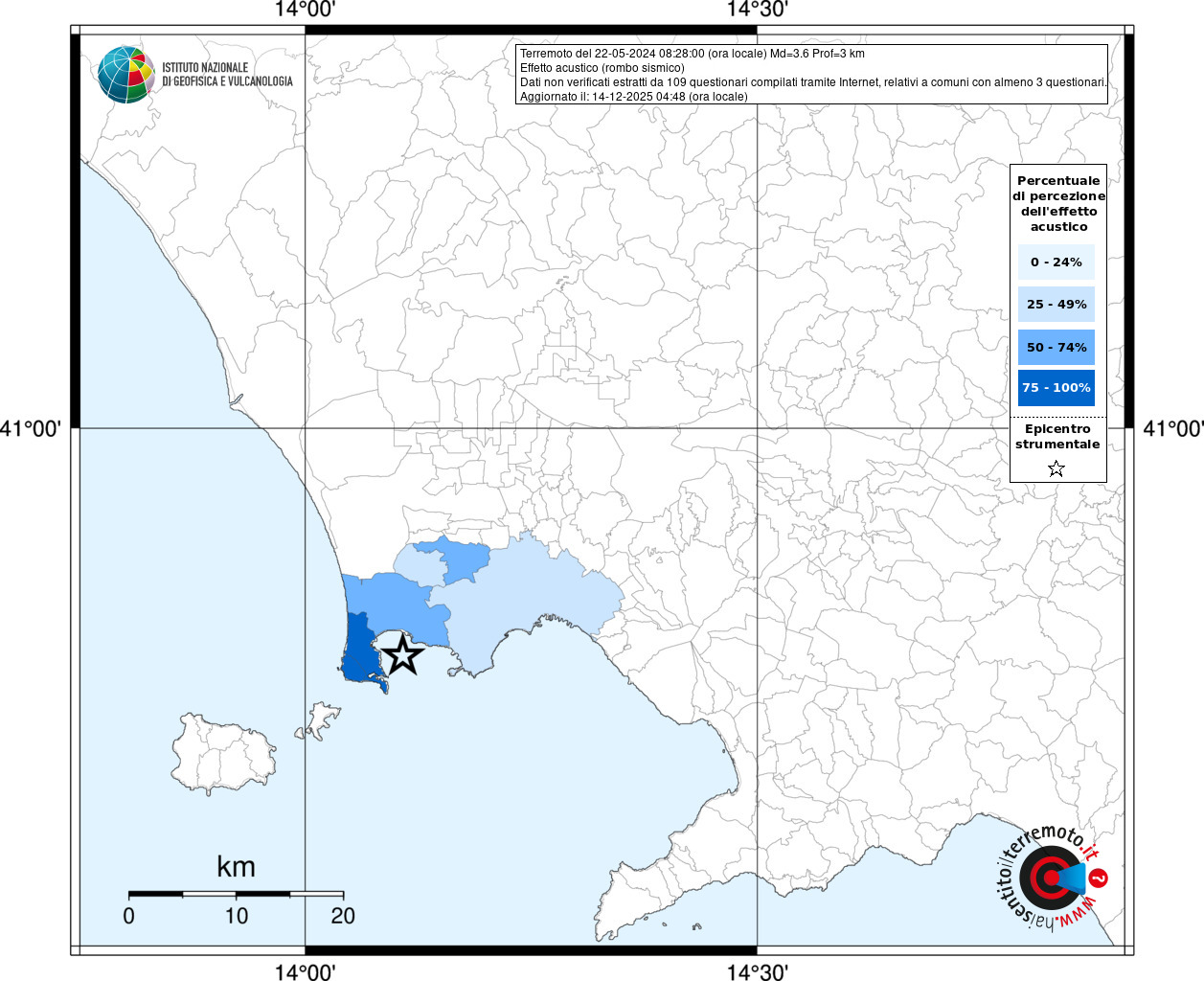Click the dark blue coastal municipality west of the epicenter
Image resolution: width=1204 pixels, height=981 pixels.
coord(359,651)
